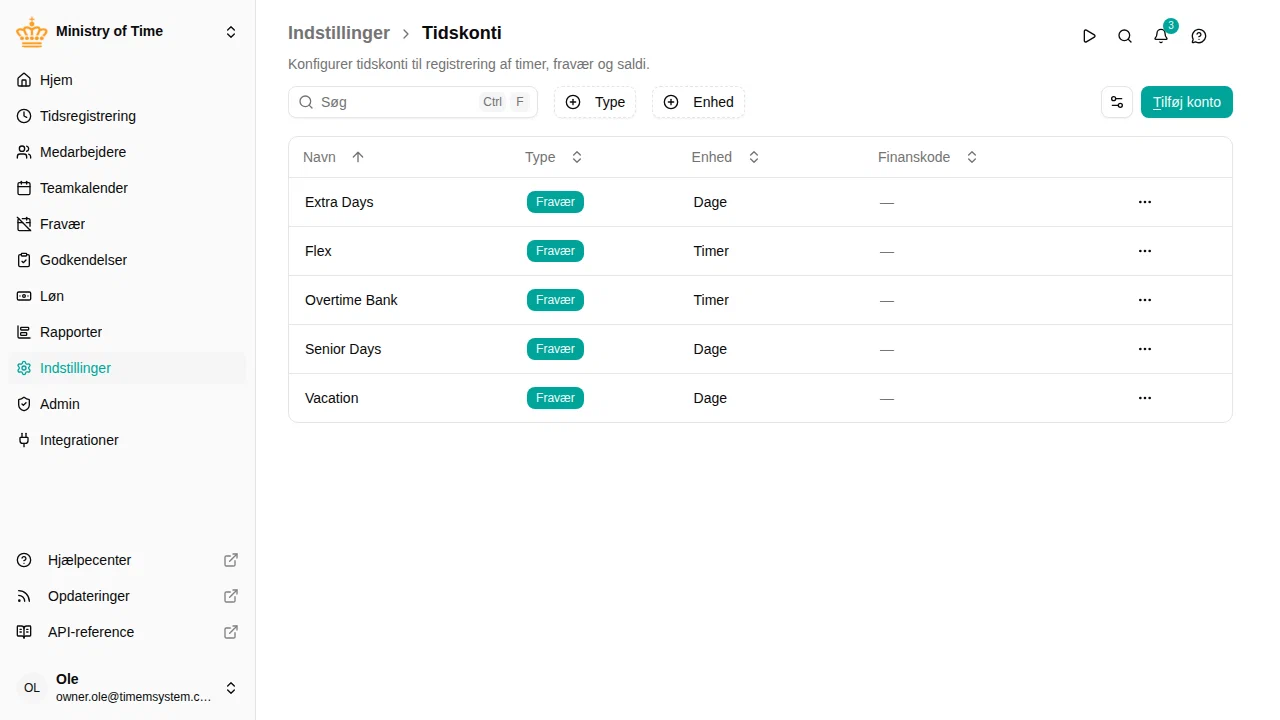The width and height of the screenshot is (1280, 720).
Task: Open actions menu for Flex row
Action: [1145, 251]
